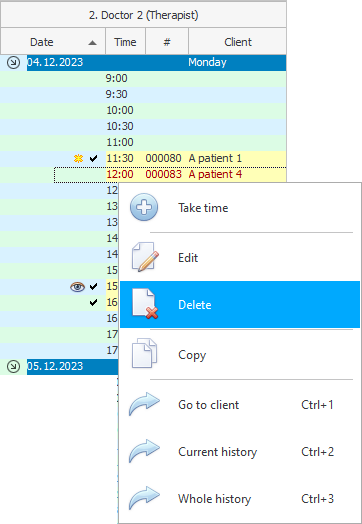The image size is (362, 524).
Task: Click client name A patient 1
Action: coord(215,158)
